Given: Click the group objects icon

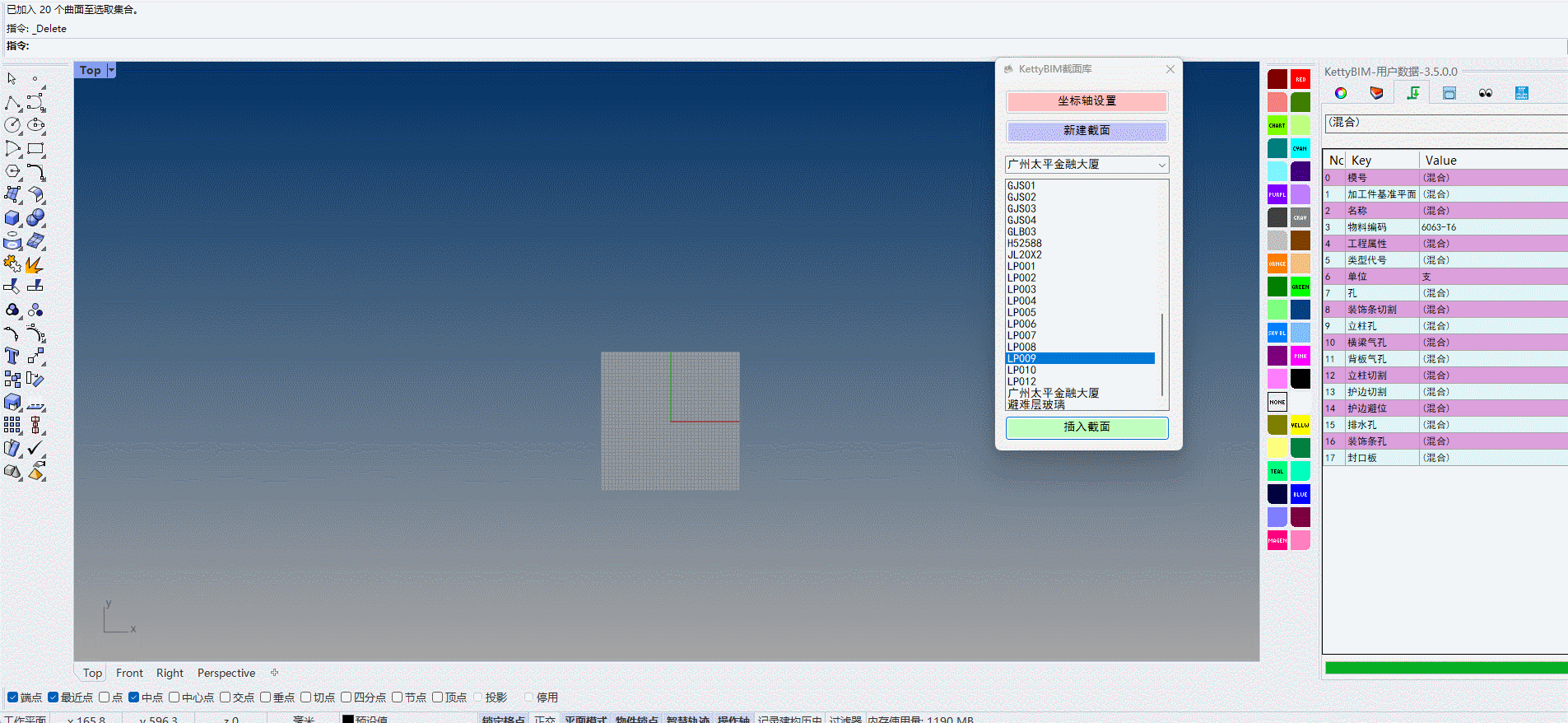Looking at the screenshot, I should point(12,310).
